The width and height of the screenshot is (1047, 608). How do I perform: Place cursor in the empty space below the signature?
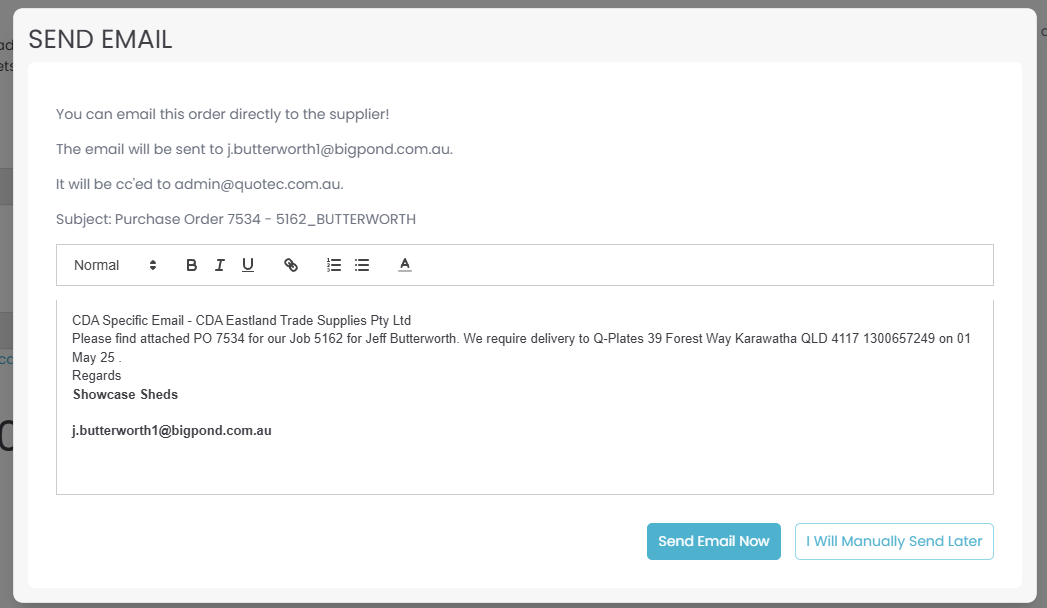tap(524, 466)
